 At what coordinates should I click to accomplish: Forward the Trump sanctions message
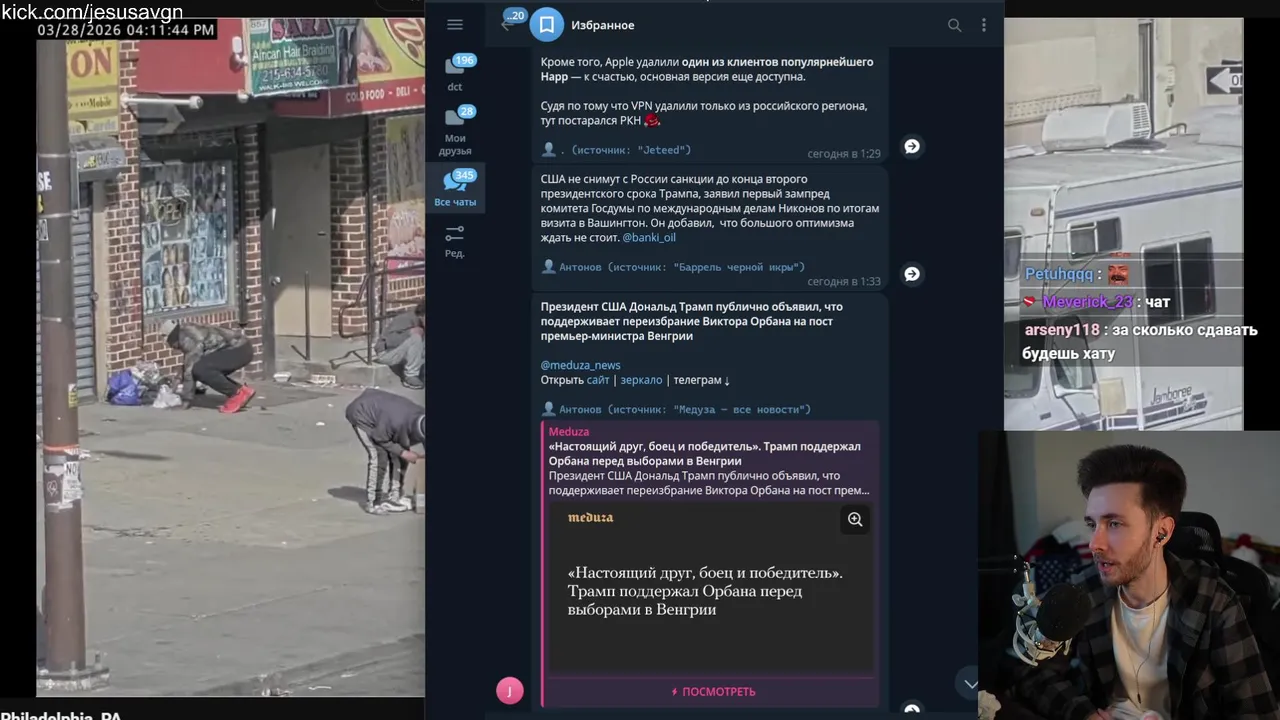(x=912, y=274)
